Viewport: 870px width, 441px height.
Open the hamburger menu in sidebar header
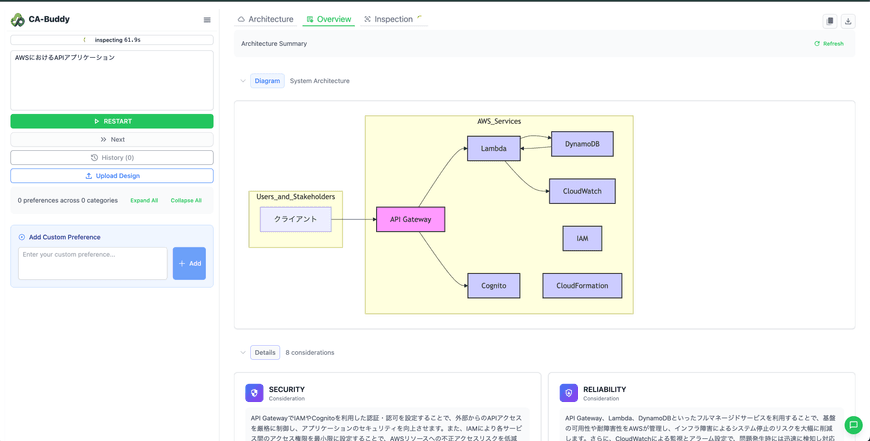coord(207,20)
